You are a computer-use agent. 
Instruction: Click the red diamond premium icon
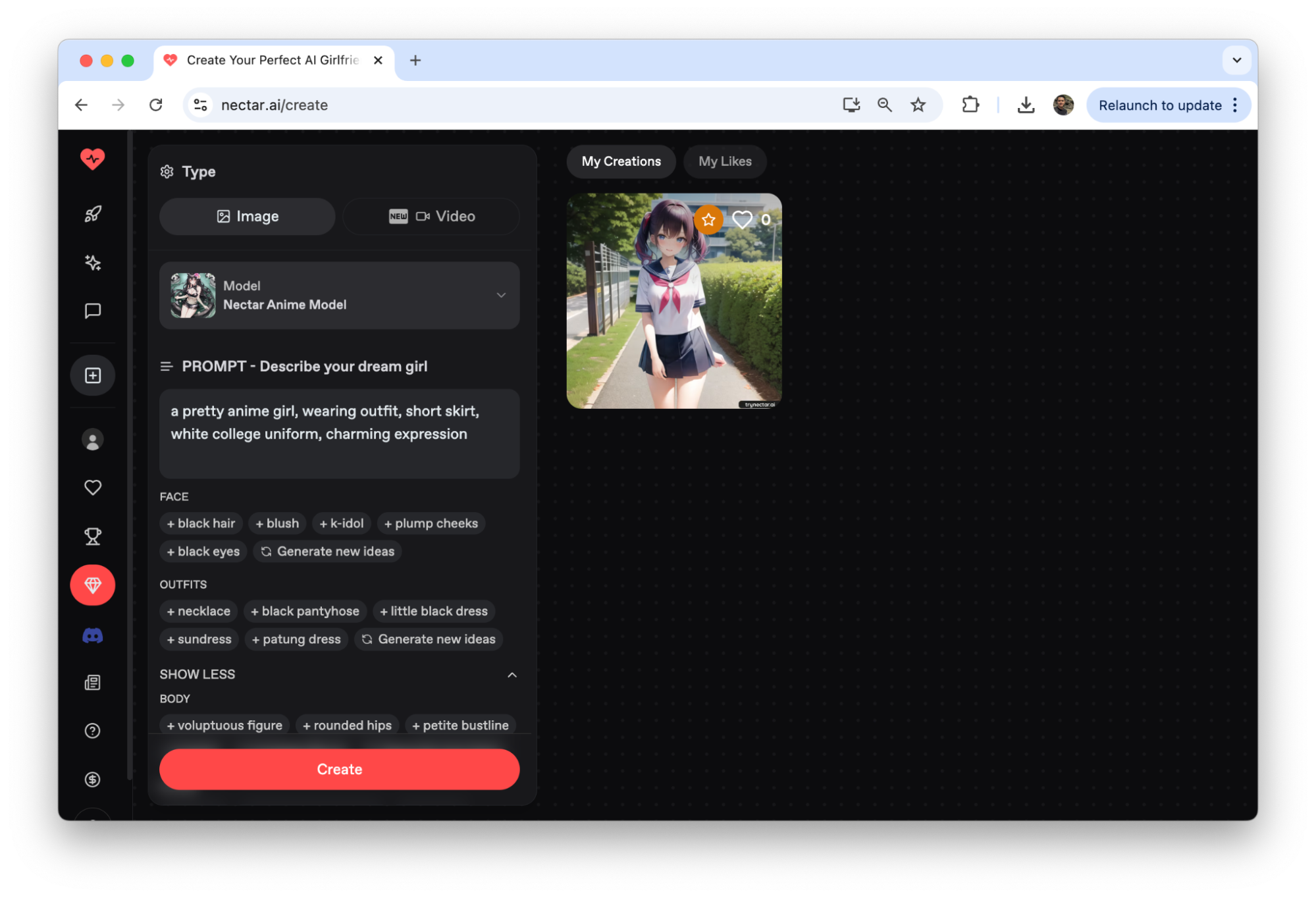93,585
